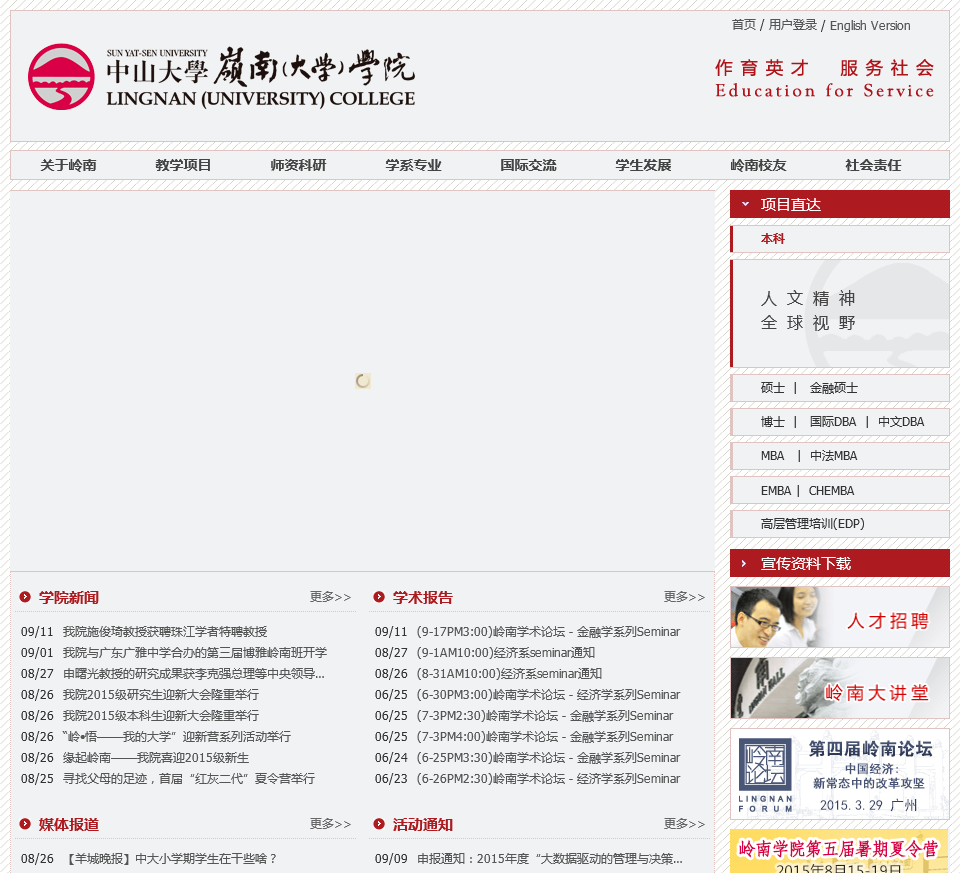The image size is (960, 873).
Task: Click the bullet icon beside 活动通知
Action: (x=379, y=824)
